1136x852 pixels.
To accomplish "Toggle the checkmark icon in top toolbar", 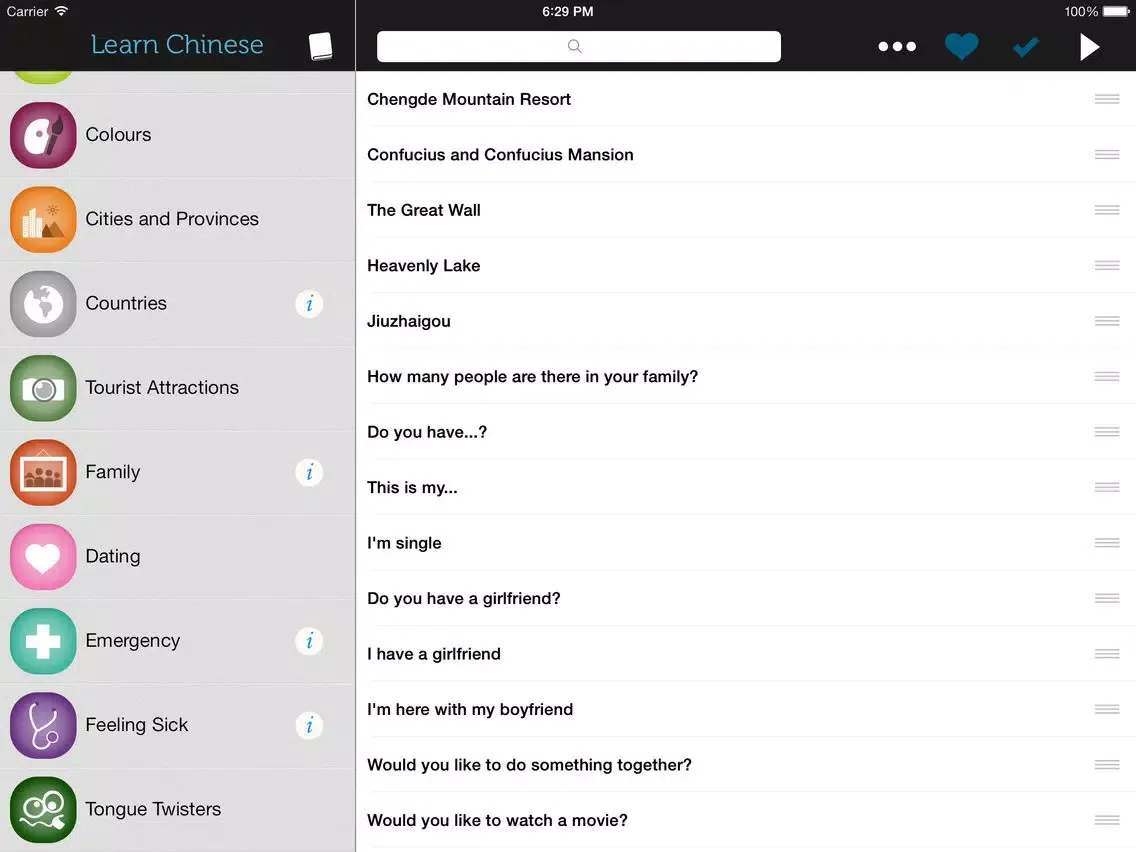I will pos(1025,47).
